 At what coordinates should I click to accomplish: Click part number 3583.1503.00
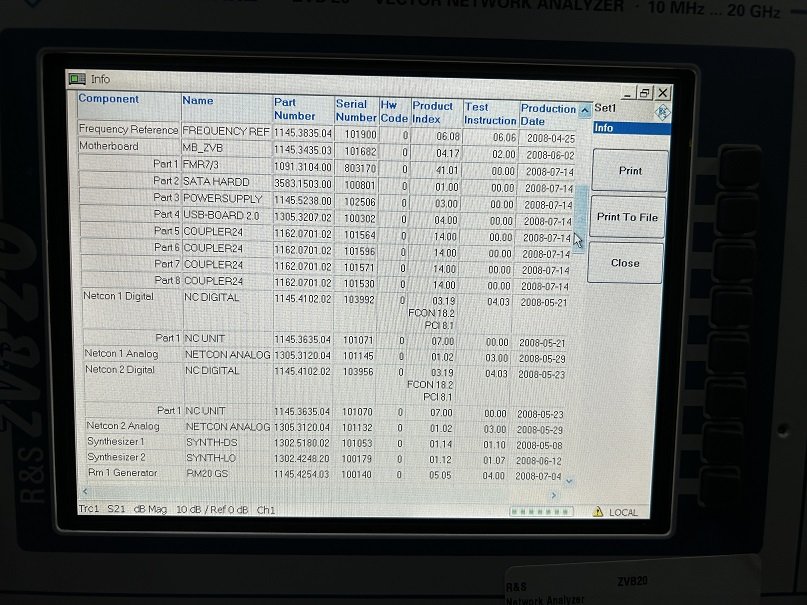pos(303,184)
